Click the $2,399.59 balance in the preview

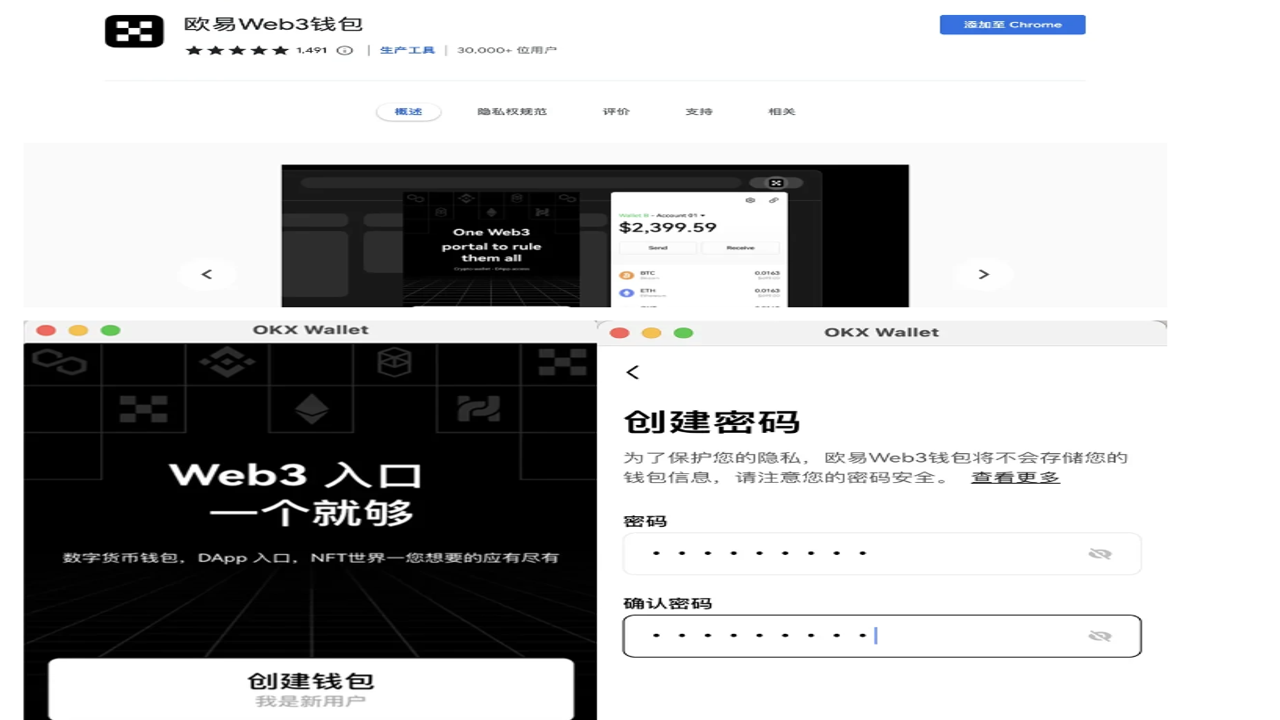[x=668, y=228]
